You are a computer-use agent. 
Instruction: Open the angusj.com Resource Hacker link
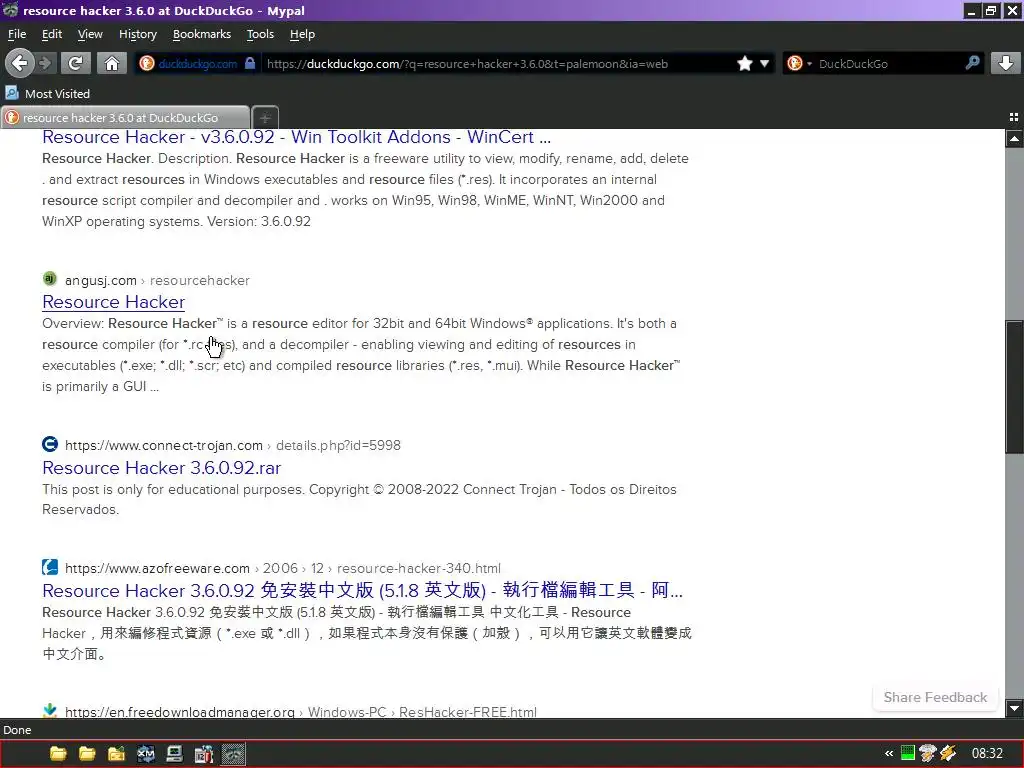coord(114,302)
